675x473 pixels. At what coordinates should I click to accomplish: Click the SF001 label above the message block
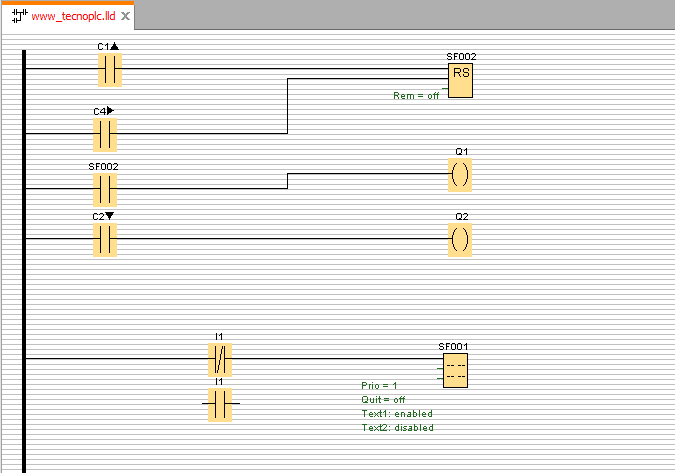tap(453, 347)
